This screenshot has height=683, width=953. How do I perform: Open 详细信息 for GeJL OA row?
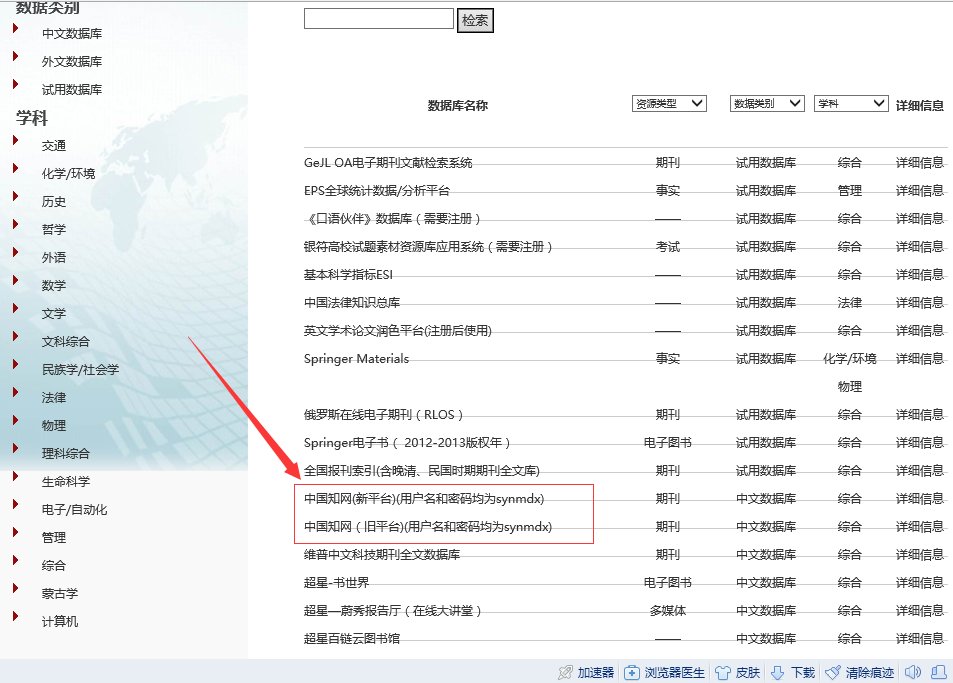[920, 162]
